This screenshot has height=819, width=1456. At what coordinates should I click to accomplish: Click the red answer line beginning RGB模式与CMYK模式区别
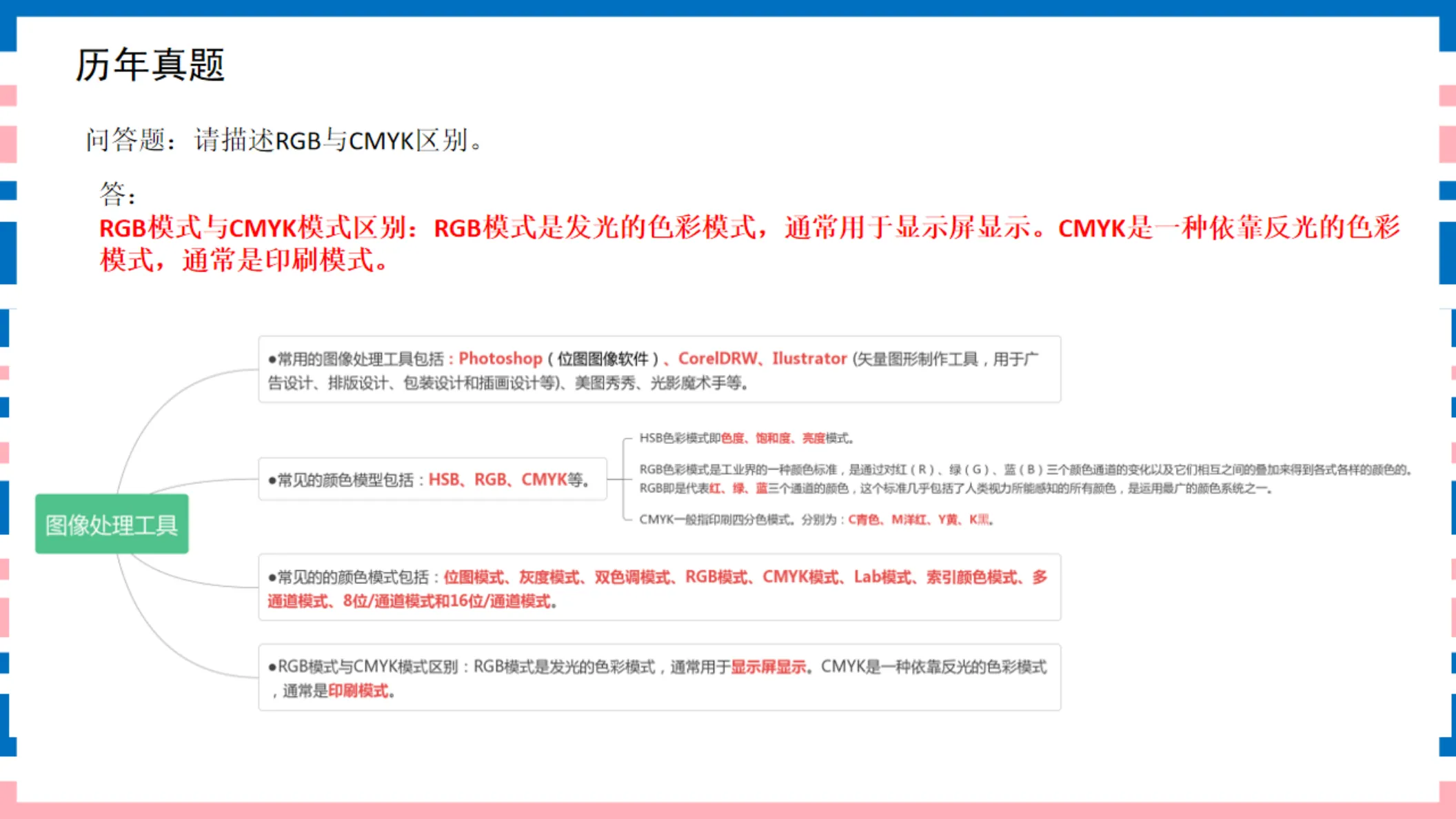tap(749, 228)
